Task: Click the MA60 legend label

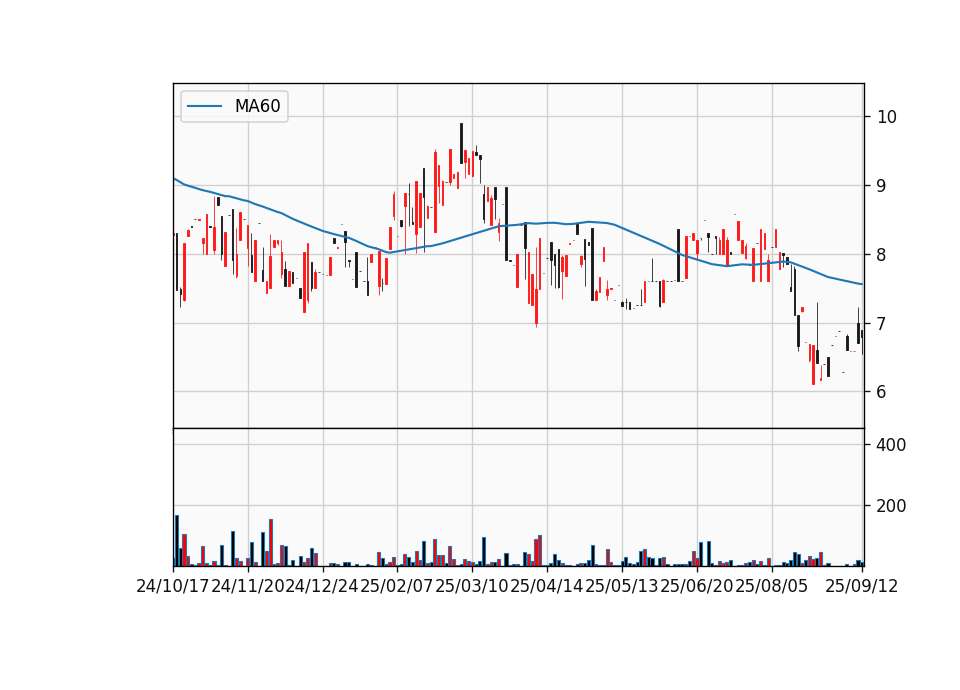Action: [x=257, y=107]
